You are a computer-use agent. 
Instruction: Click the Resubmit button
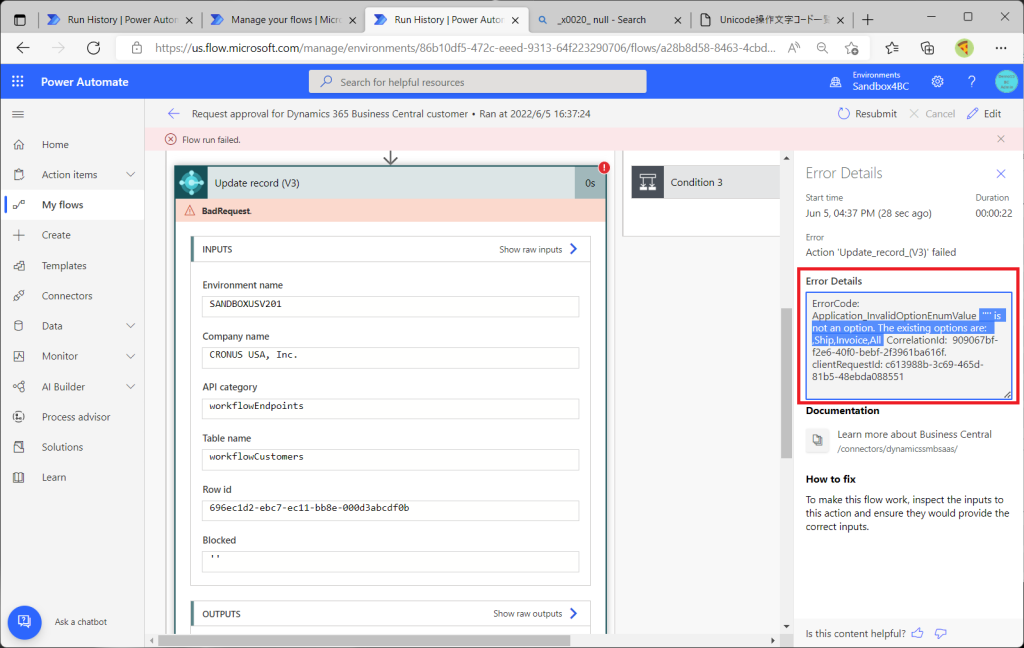867,114
